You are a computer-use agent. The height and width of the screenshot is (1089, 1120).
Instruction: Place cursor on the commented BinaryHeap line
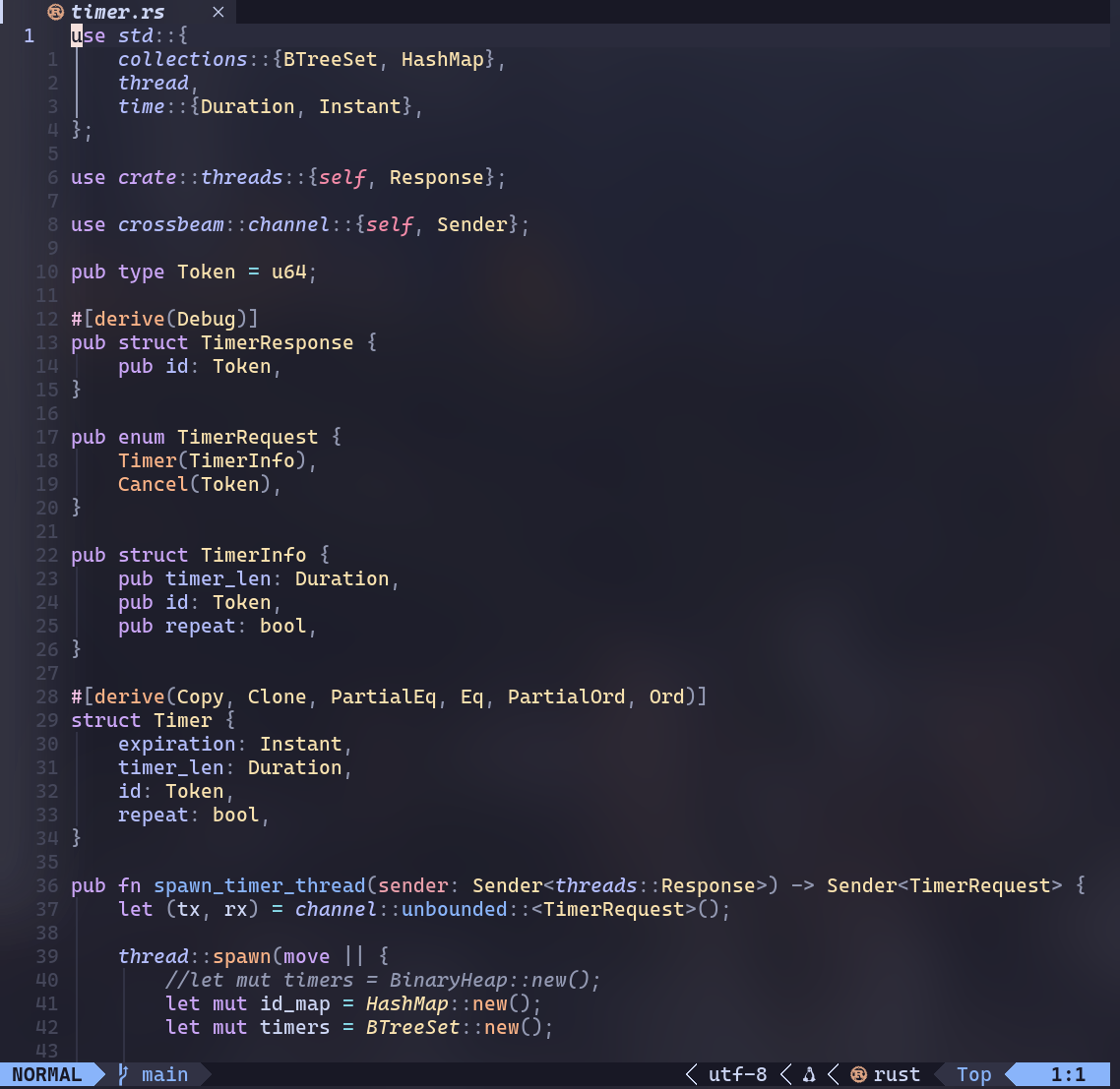pyautogui.click(x=383, y=980)
